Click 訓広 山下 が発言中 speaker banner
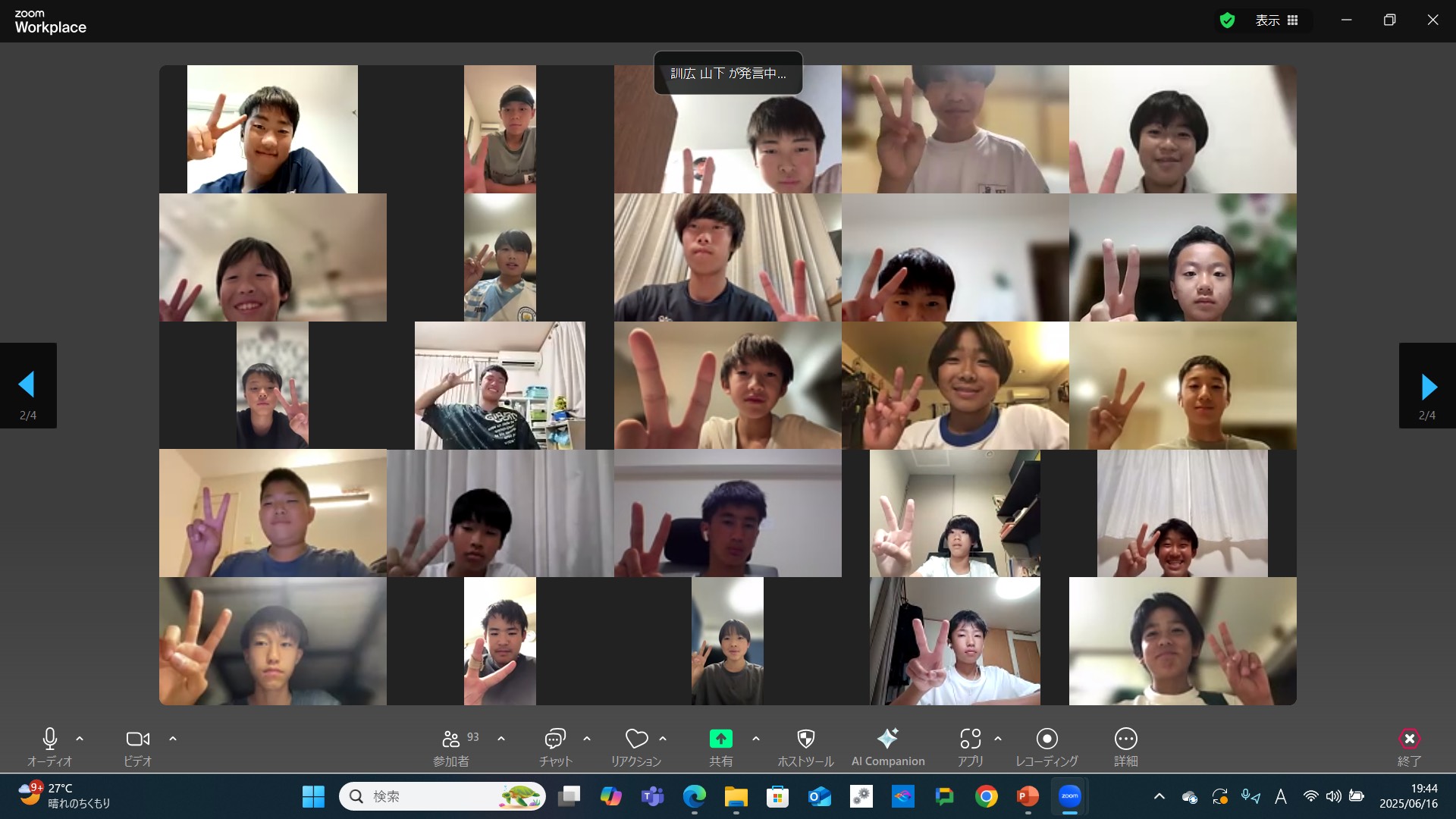This screenshot has height=819, width=1456. [728, 74]
